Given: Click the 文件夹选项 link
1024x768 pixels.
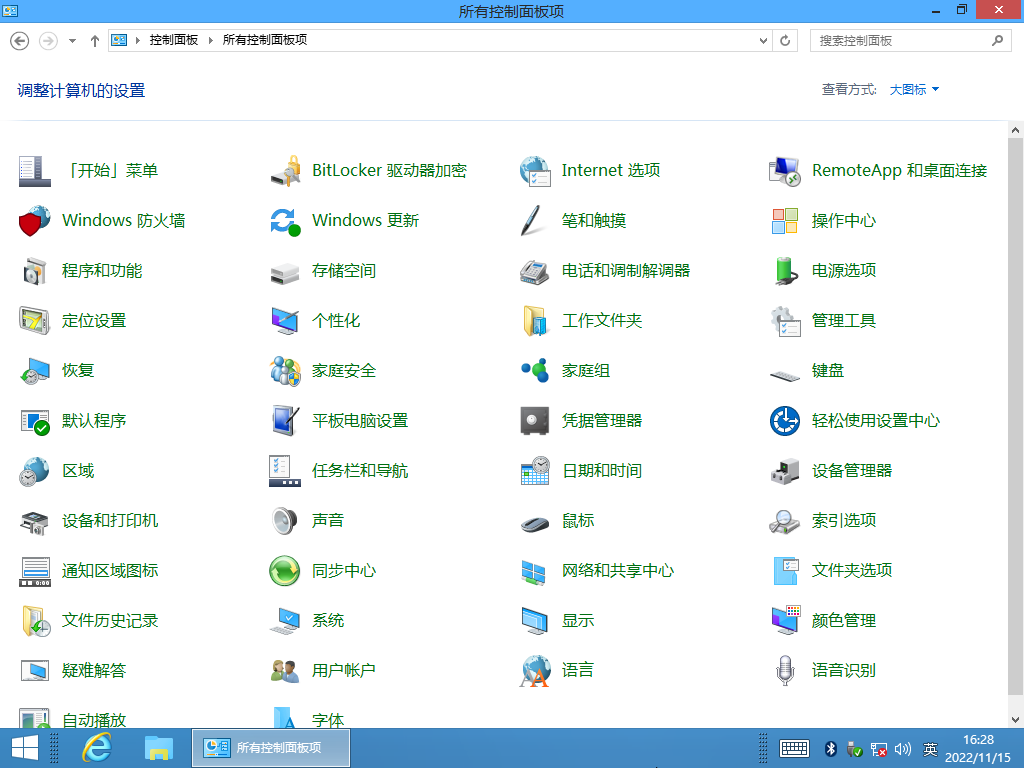Looking at the screenshot, I should (852, 571).
